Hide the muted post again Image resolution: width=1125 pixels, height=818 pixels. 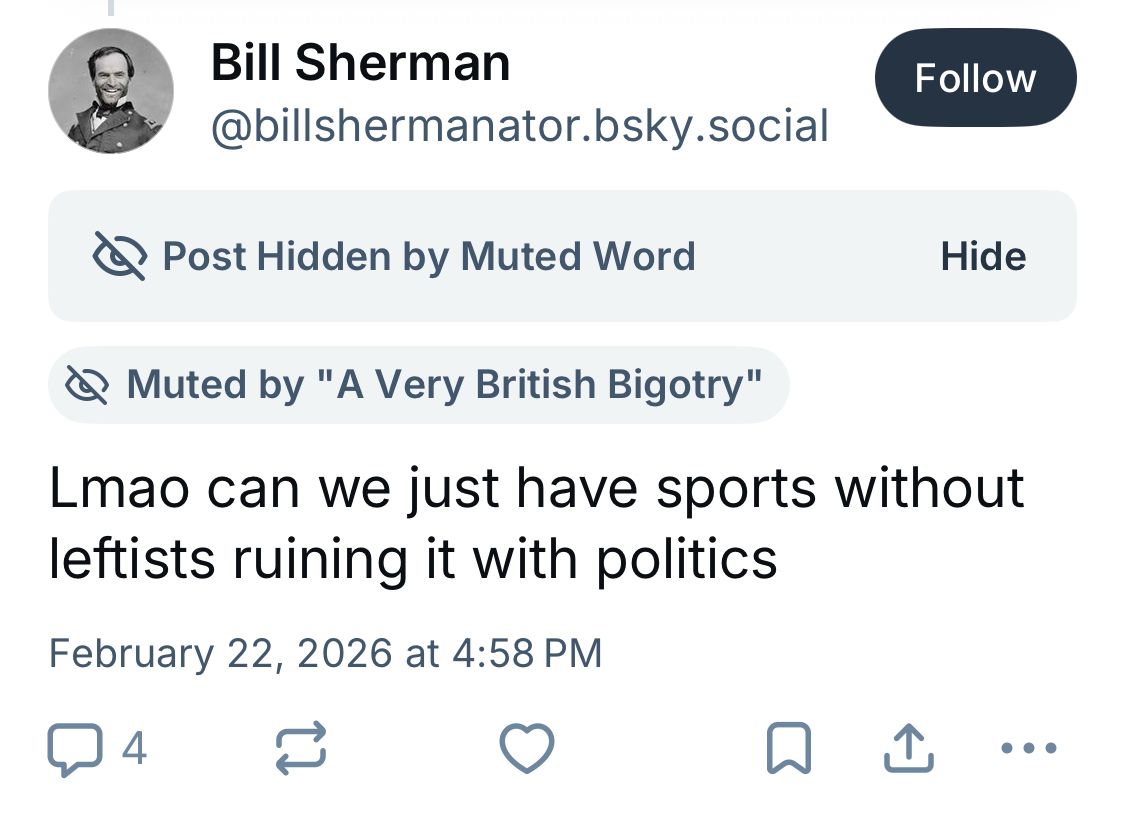(983, 257)
